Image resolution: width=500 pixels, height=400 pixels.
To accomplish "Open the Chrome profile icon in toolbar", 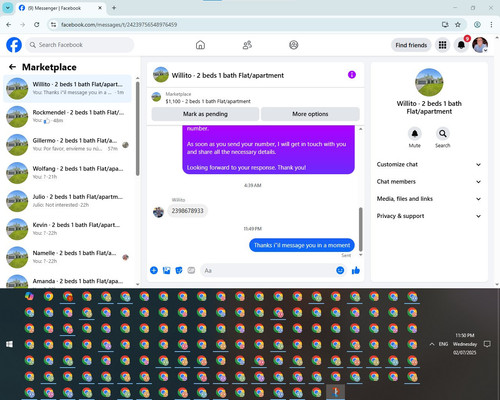I will pos(477,25).
